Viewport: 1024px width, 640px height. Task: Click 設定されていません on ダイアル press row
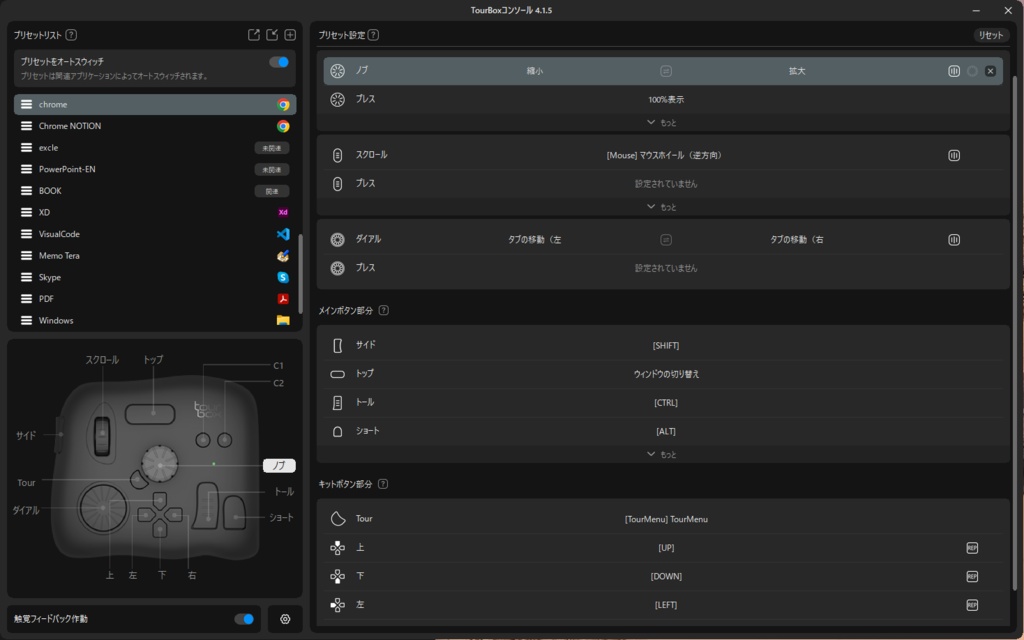(665, 268)
